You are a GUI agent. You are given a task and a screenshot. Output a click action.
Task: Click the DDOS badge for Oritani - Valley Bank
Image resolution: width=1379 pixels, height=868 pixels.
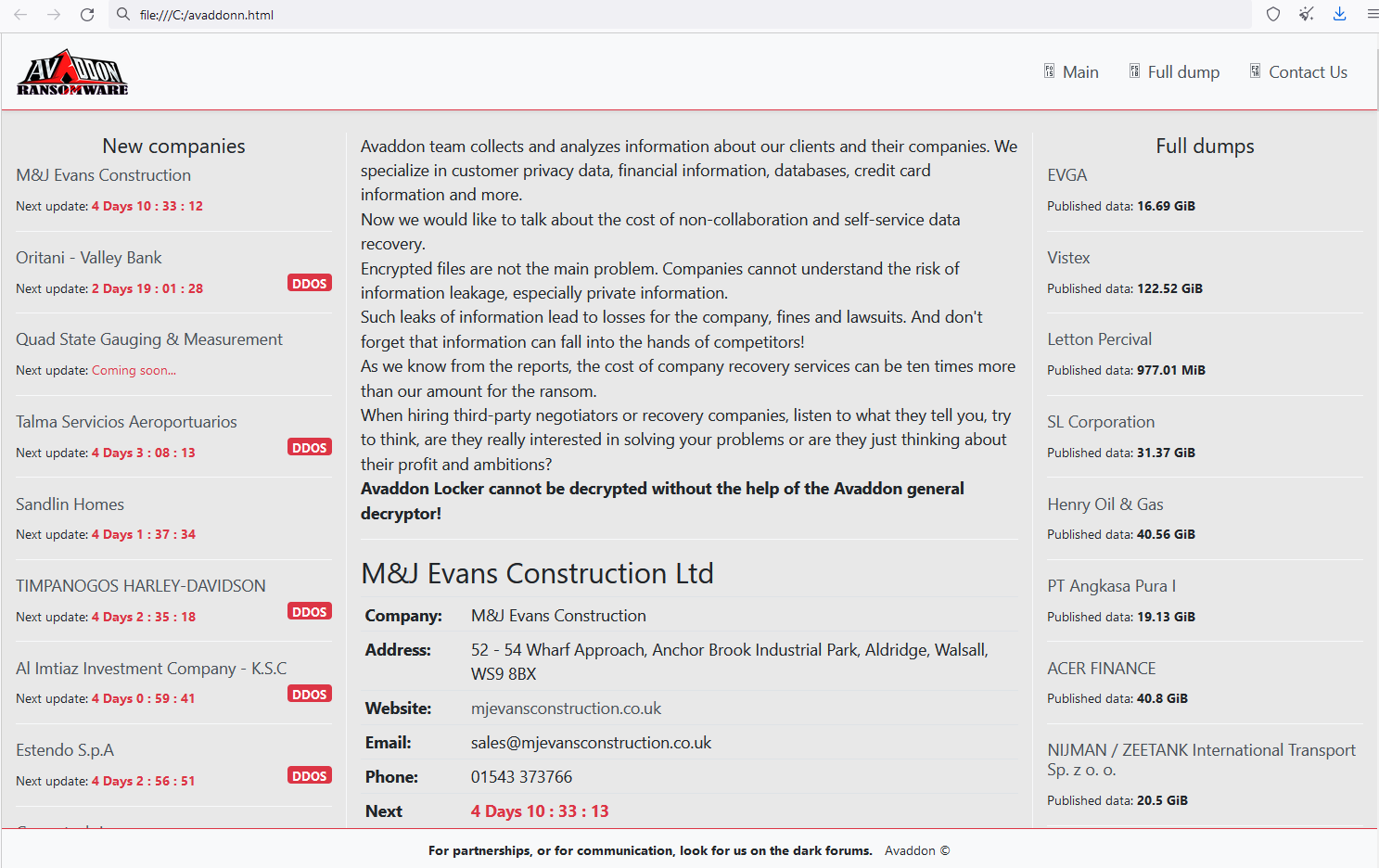(x=310, y=283)
